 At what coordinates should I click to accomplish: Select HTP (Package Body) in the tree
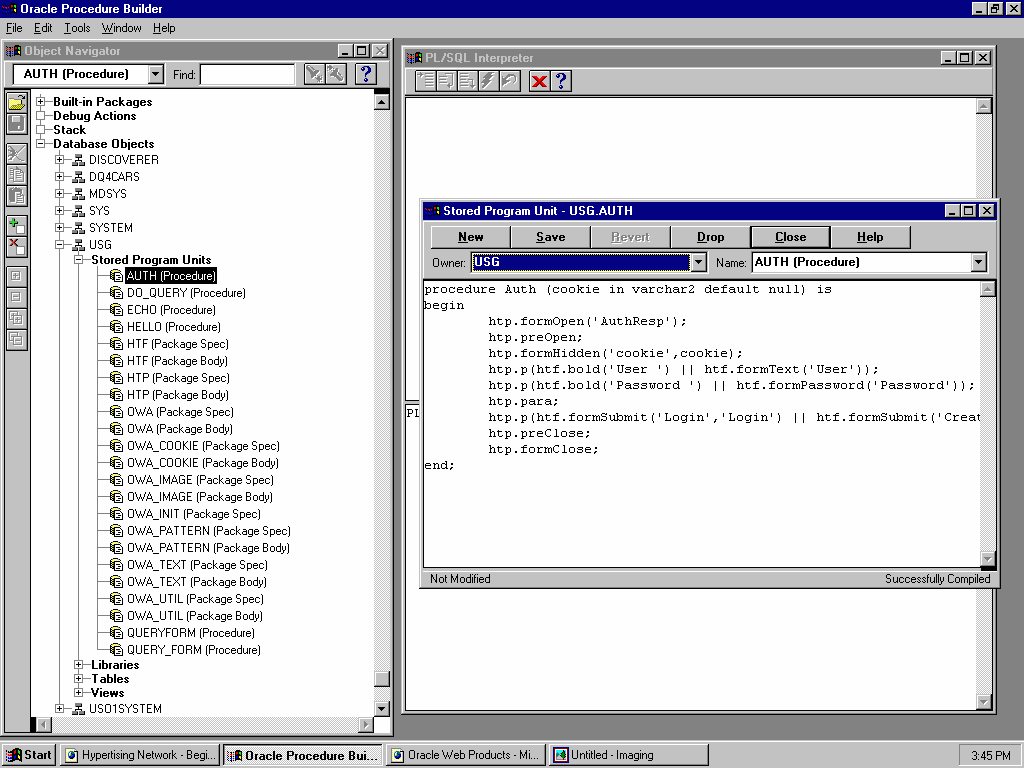[178, 394]
